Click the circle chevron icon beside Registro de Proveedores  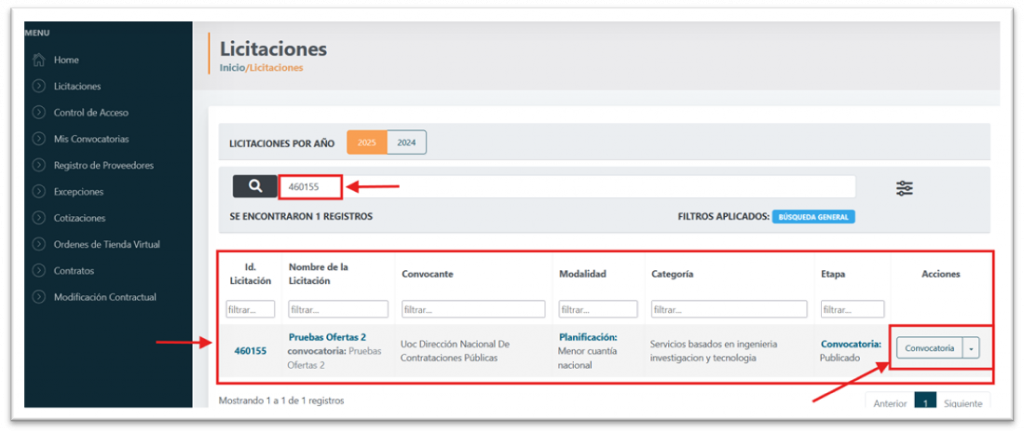pos(39,165)
